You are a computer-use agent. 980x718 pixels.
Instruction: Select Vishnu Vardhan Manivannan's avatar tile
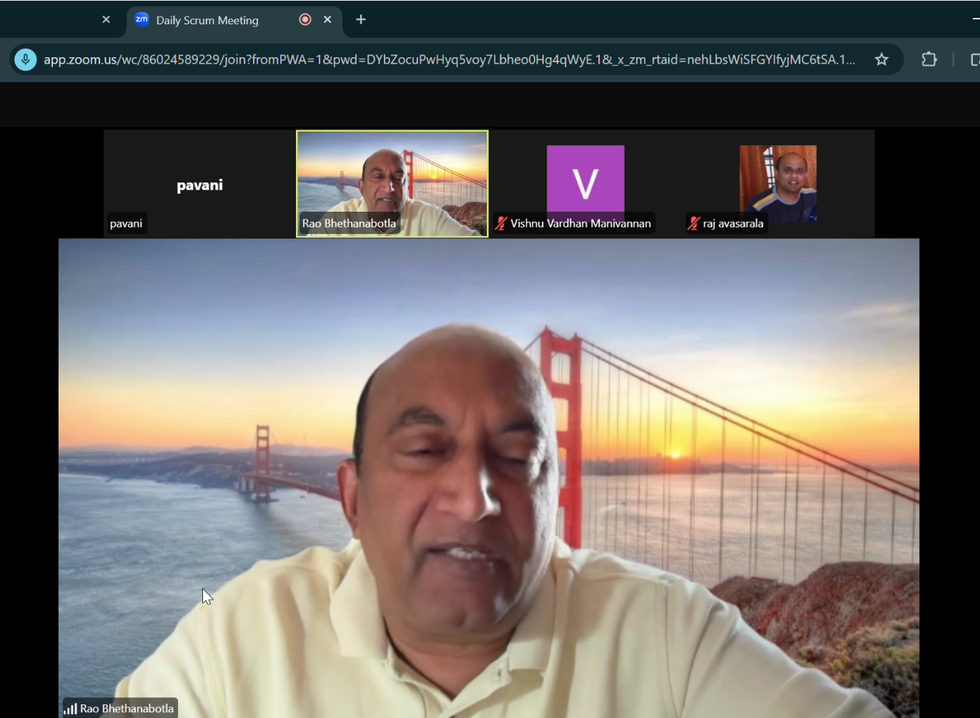(x=585, y=184)
